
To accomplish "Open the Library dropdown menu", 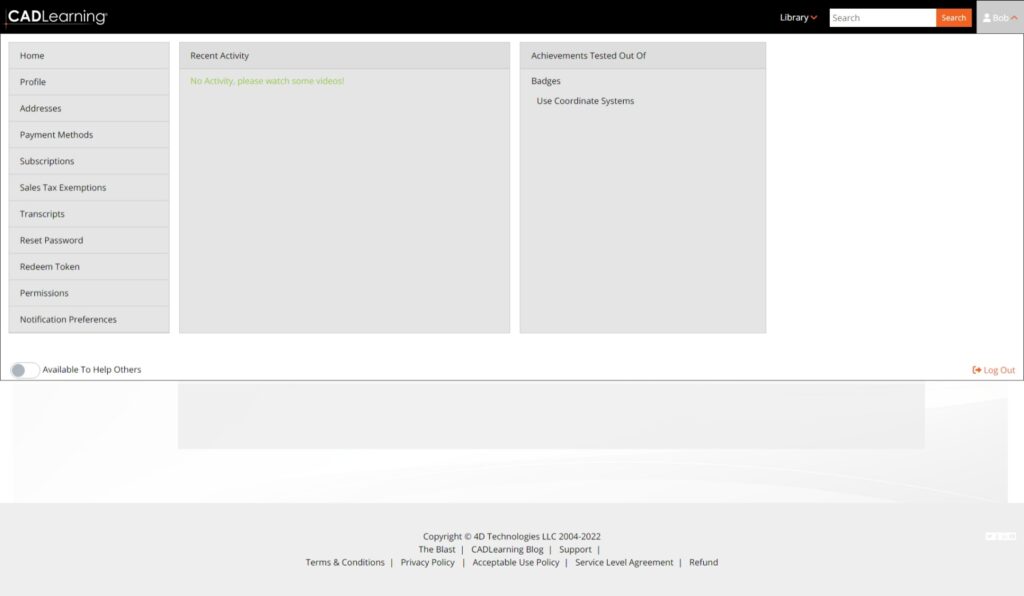I will pos(798,17).
